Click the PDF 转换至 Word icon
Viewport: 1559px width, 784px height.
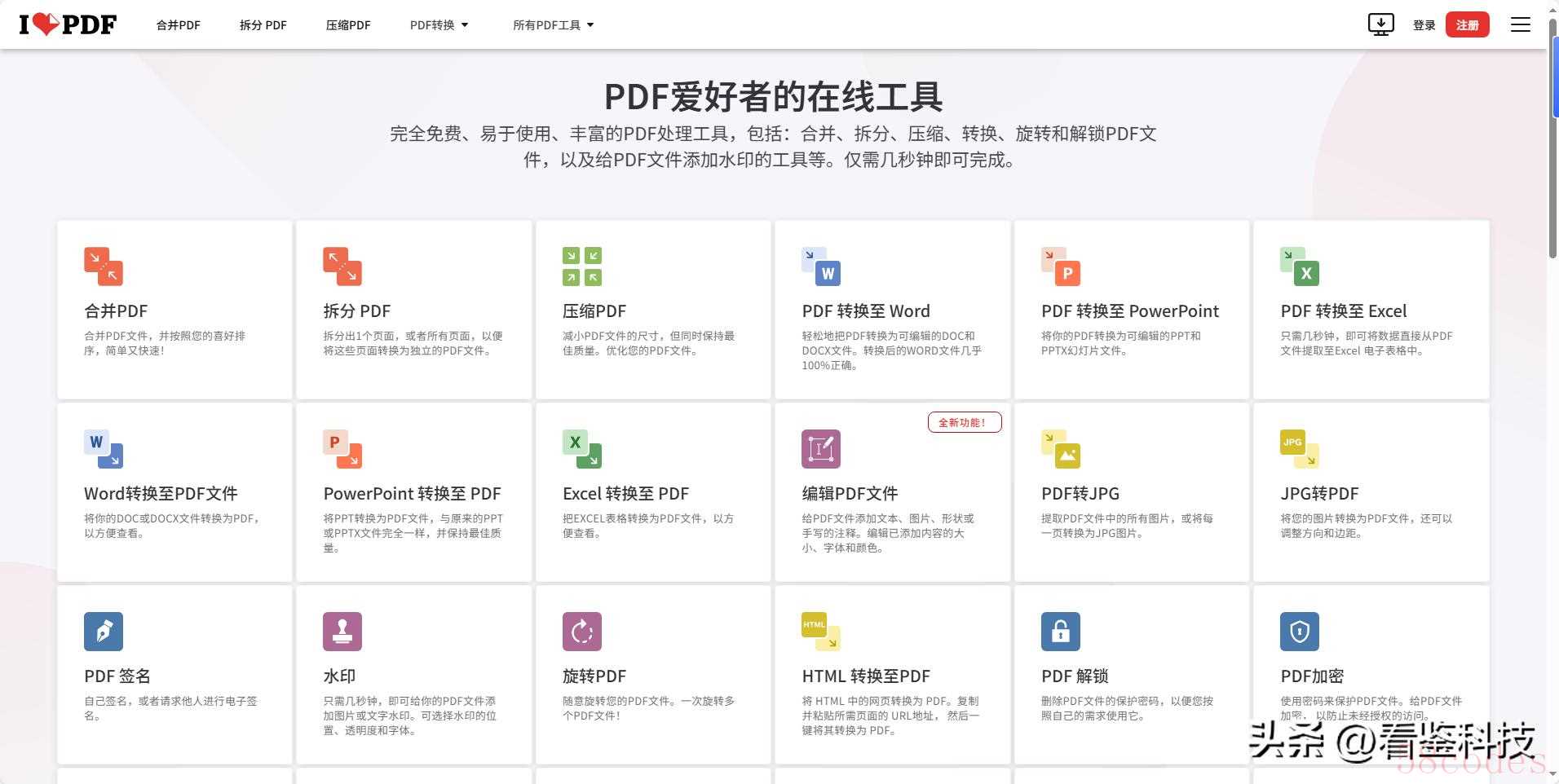821,266
